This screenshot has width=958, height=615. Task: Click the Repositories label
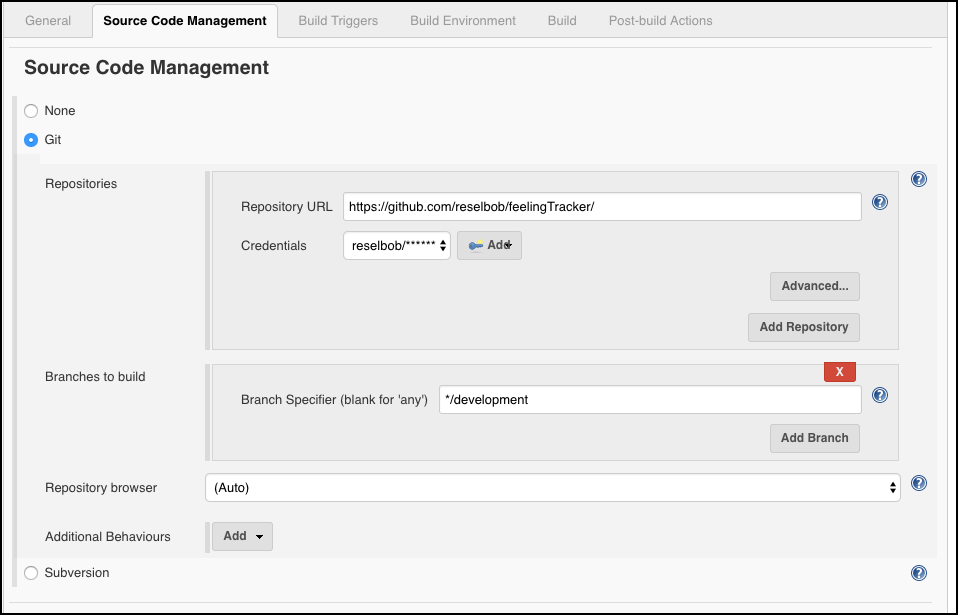[x=81, y=184]
